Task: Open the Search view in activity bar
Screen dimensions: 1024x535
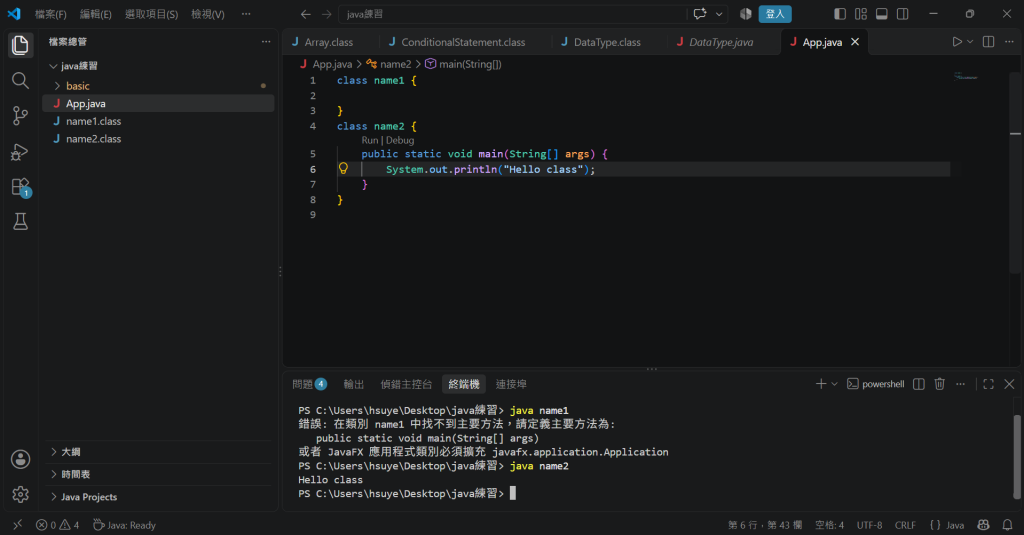Action: (x=20, y=80)
